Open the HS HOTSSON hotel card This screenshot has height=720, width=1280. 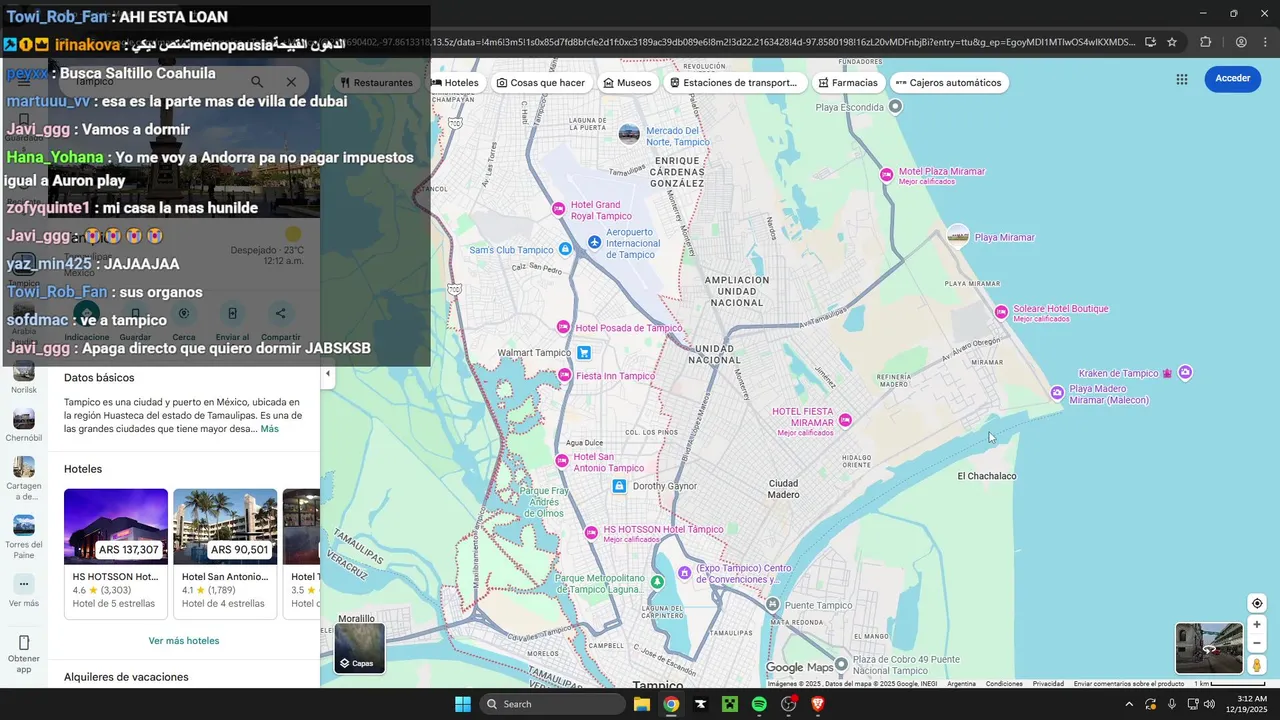116,553
